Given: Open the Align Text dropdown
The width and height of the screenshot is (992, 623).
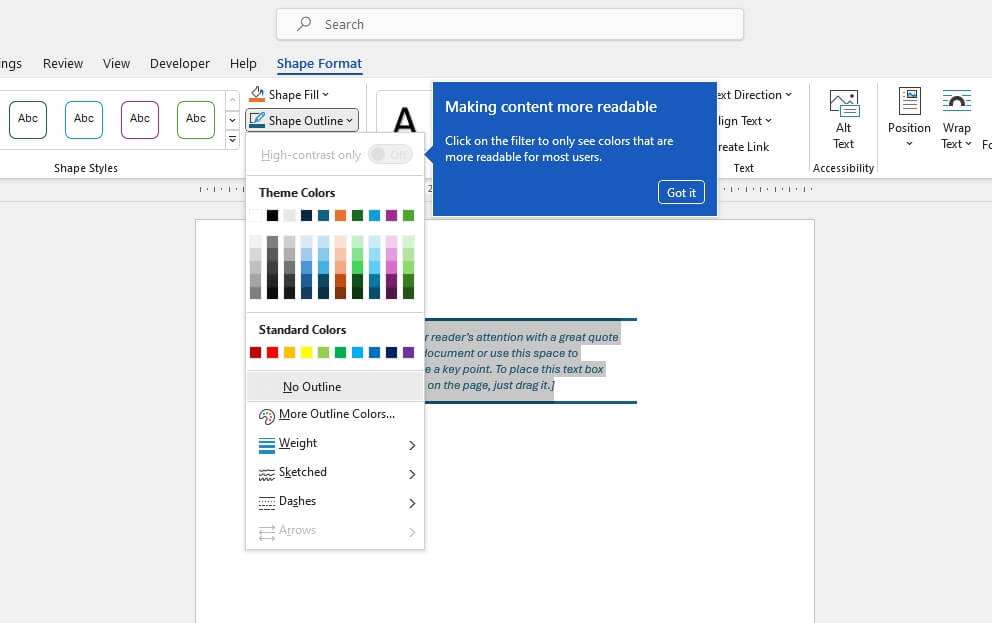Looking at the screenshot, I should coord(743,120).
